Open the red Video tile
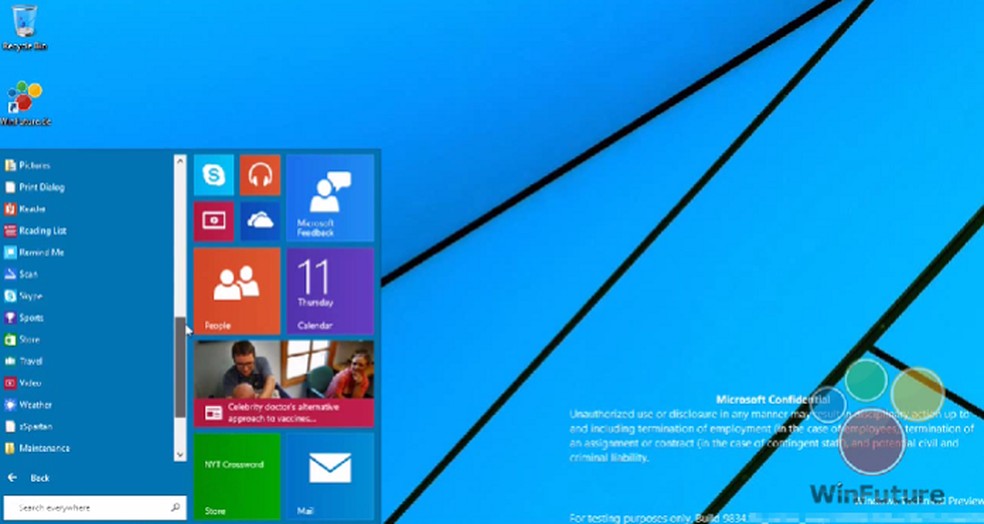The image size is (984, 524). [214, 221]
